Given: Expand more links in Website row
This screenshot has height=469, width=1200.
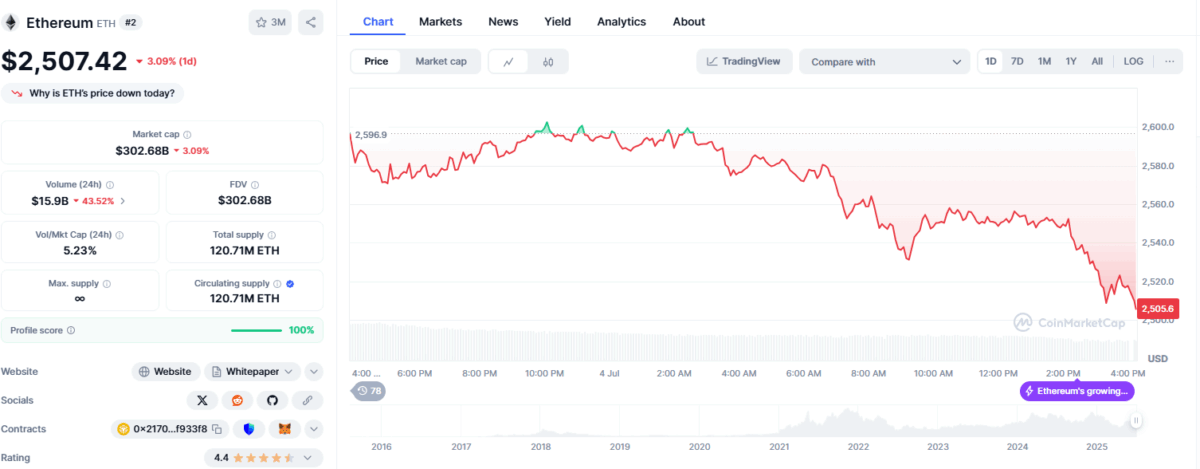Looking at the screenshot, I should [x=314, y=371].
